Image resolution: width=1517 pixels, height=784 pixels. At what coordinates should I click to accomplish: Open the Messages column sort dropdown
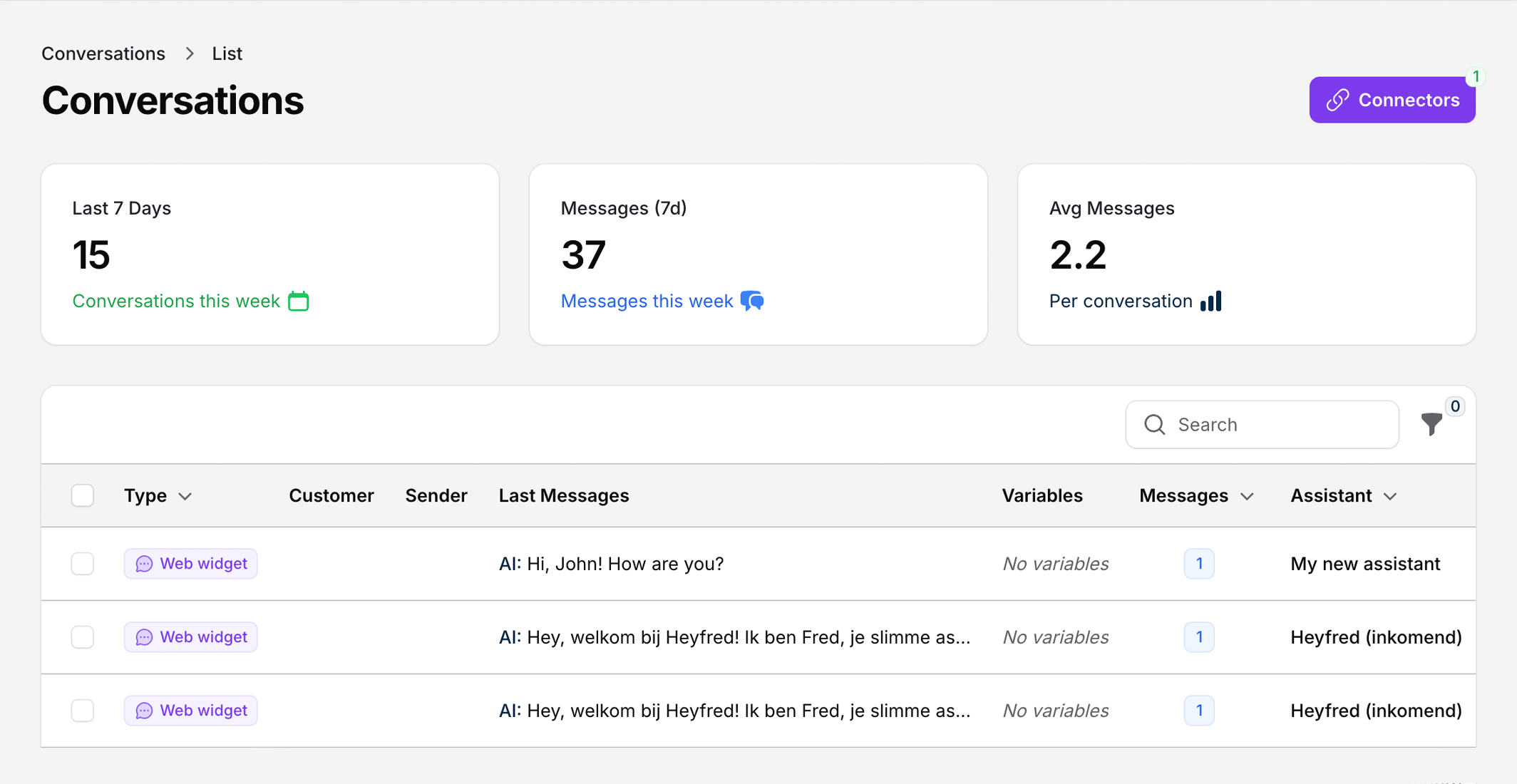coord(1247,496)
